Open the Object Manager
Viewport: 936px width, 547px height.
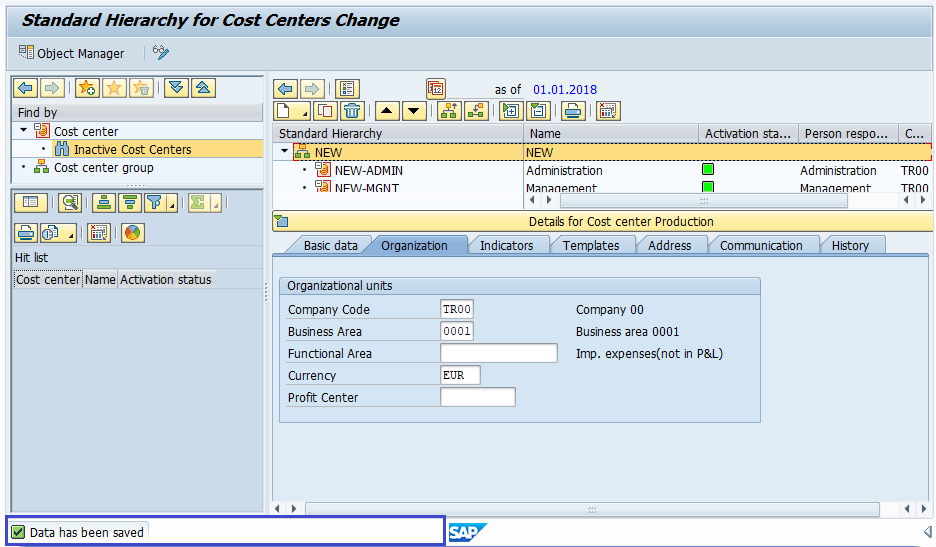[x=72, y=53]
